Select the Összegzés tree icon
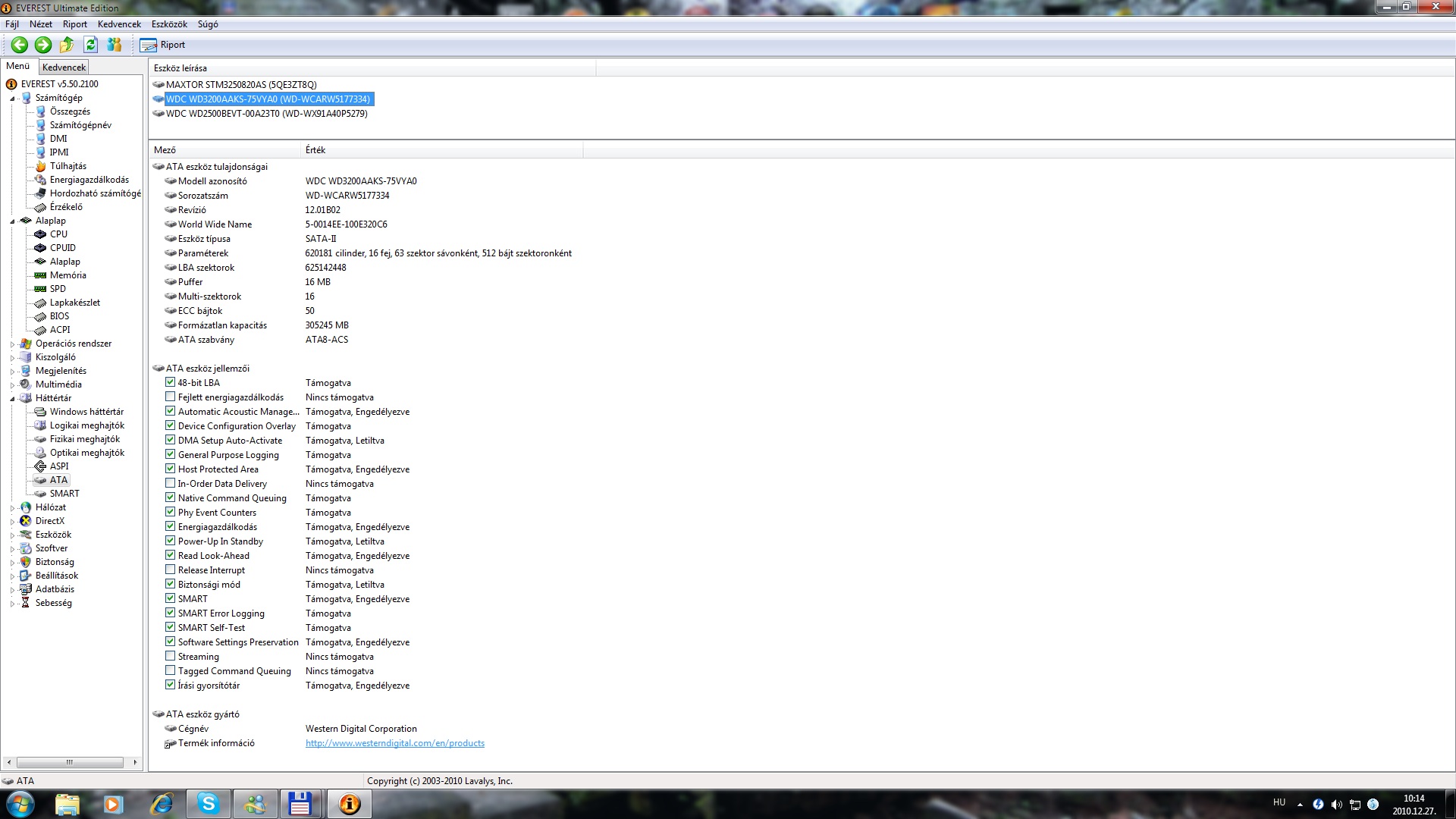Viewport: 1456px width, 819px height. pos(41,111)
